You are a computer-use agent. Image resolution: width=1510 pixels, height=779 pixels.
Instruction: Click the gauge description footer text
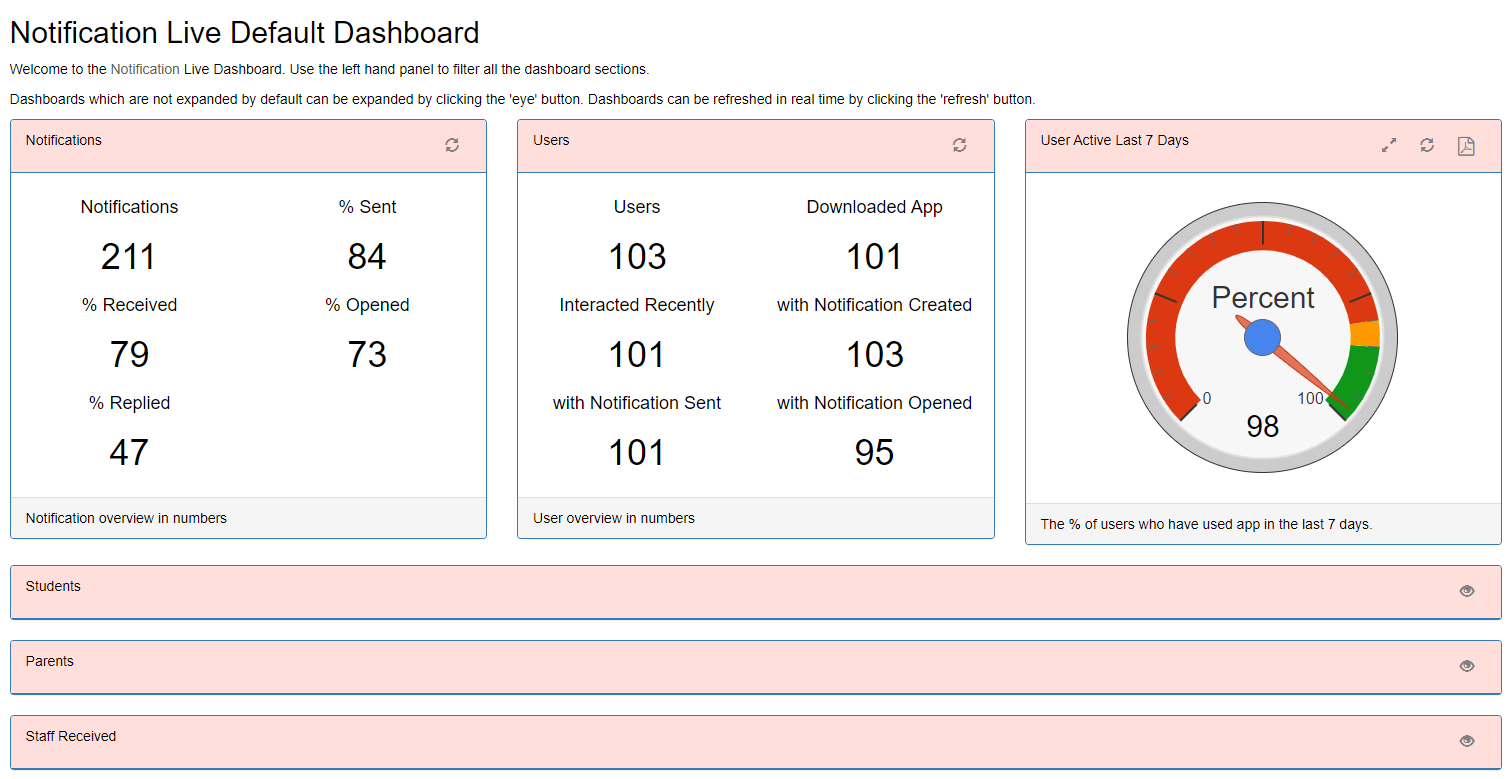(1206, 524)
